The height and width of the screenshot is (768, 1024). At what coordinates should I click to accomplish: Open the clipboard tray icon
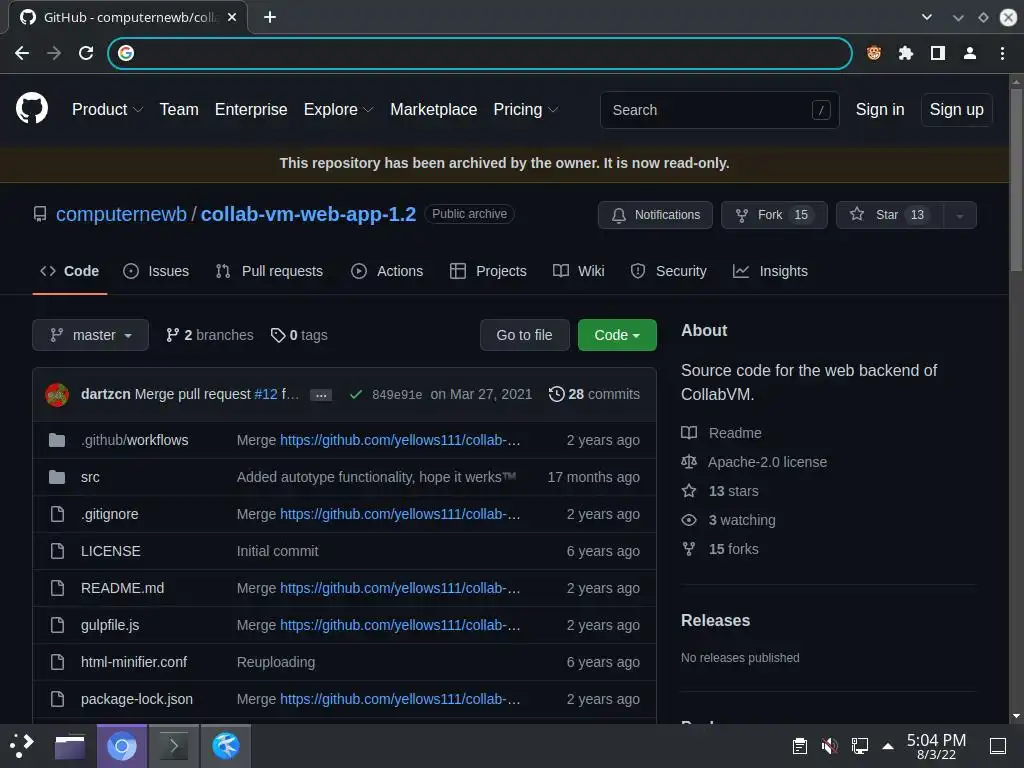pyautogui.click(x=800, y=746)
